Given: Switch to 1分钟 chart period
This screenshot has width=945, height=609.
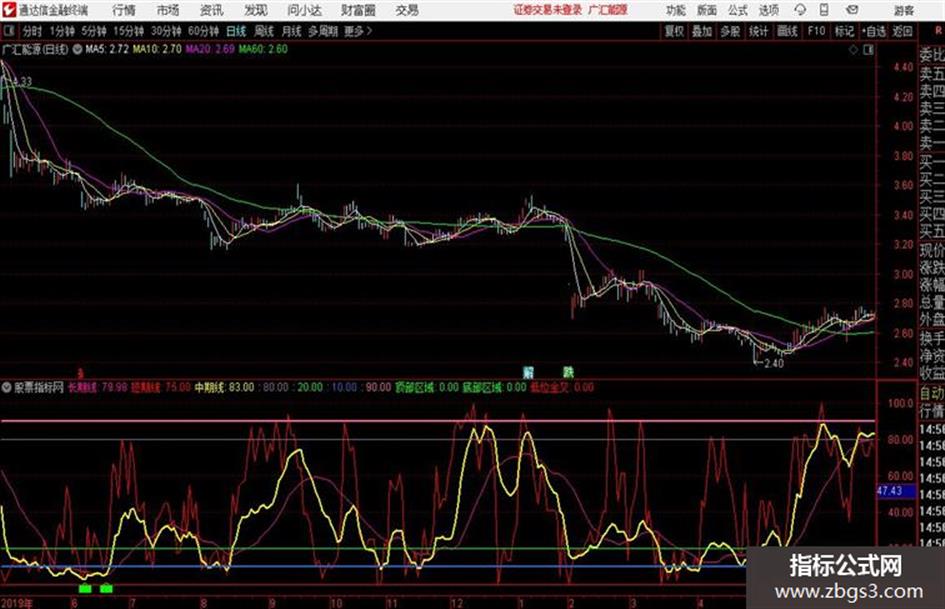Looking at the screenshot, I should click(62, 31).
